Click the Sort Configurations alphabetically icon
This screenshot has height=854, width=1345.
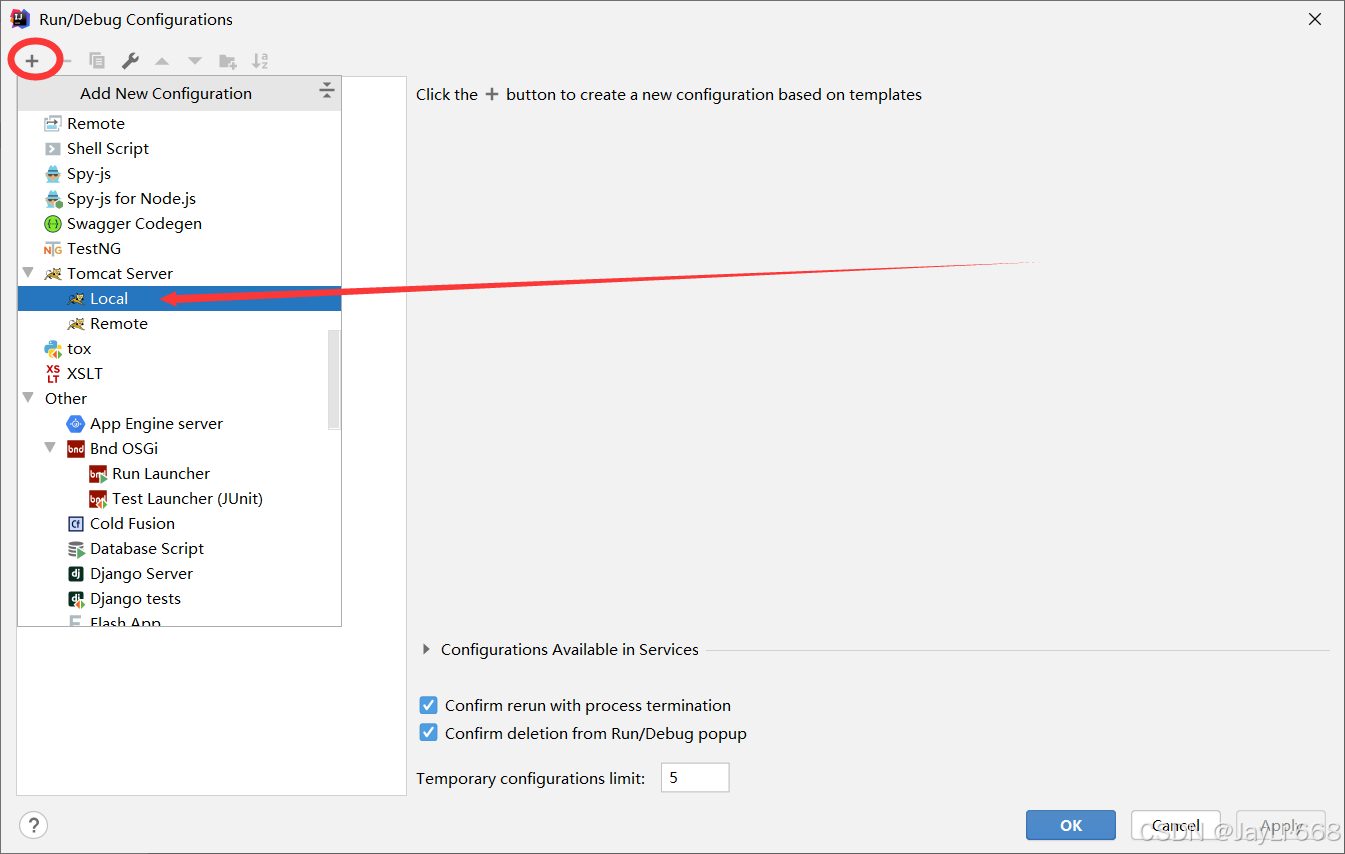pos(260,61)
